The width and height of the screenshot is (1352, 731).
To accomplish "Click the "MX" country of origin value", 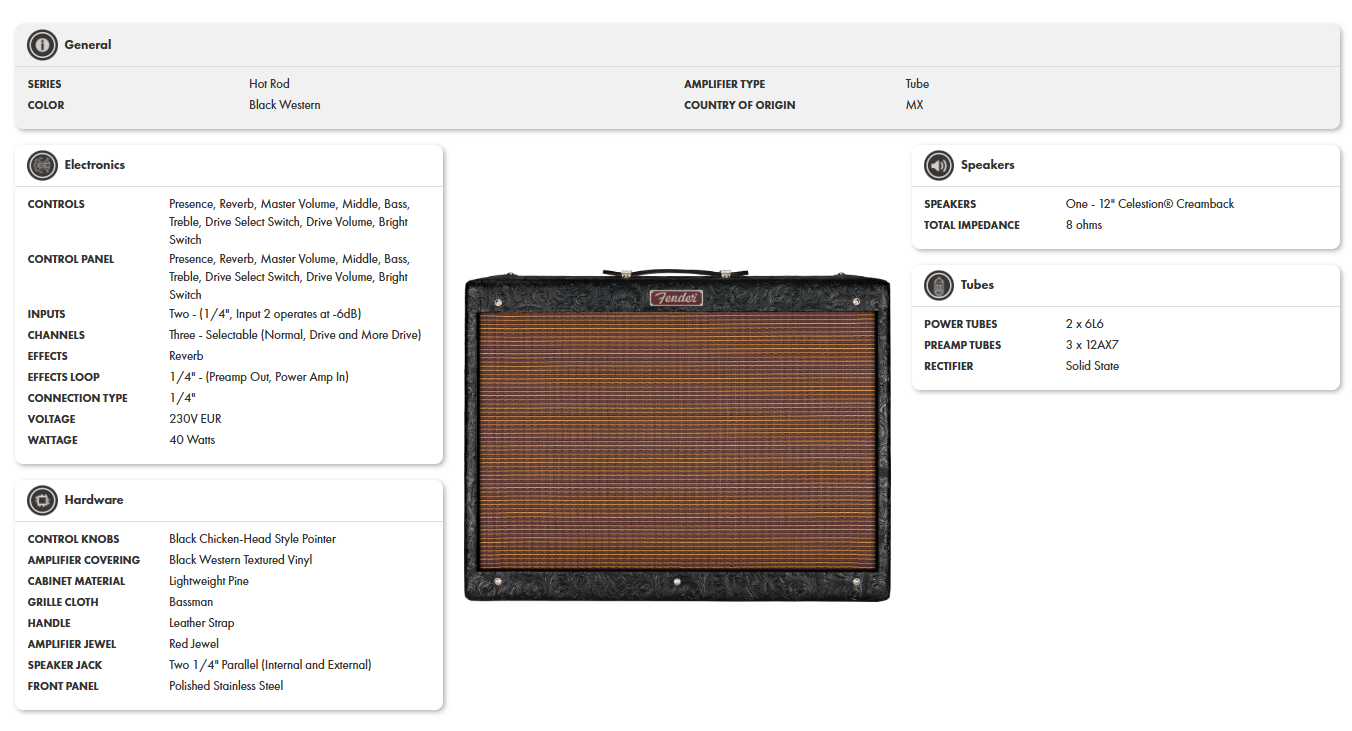I will click(914, 105).
